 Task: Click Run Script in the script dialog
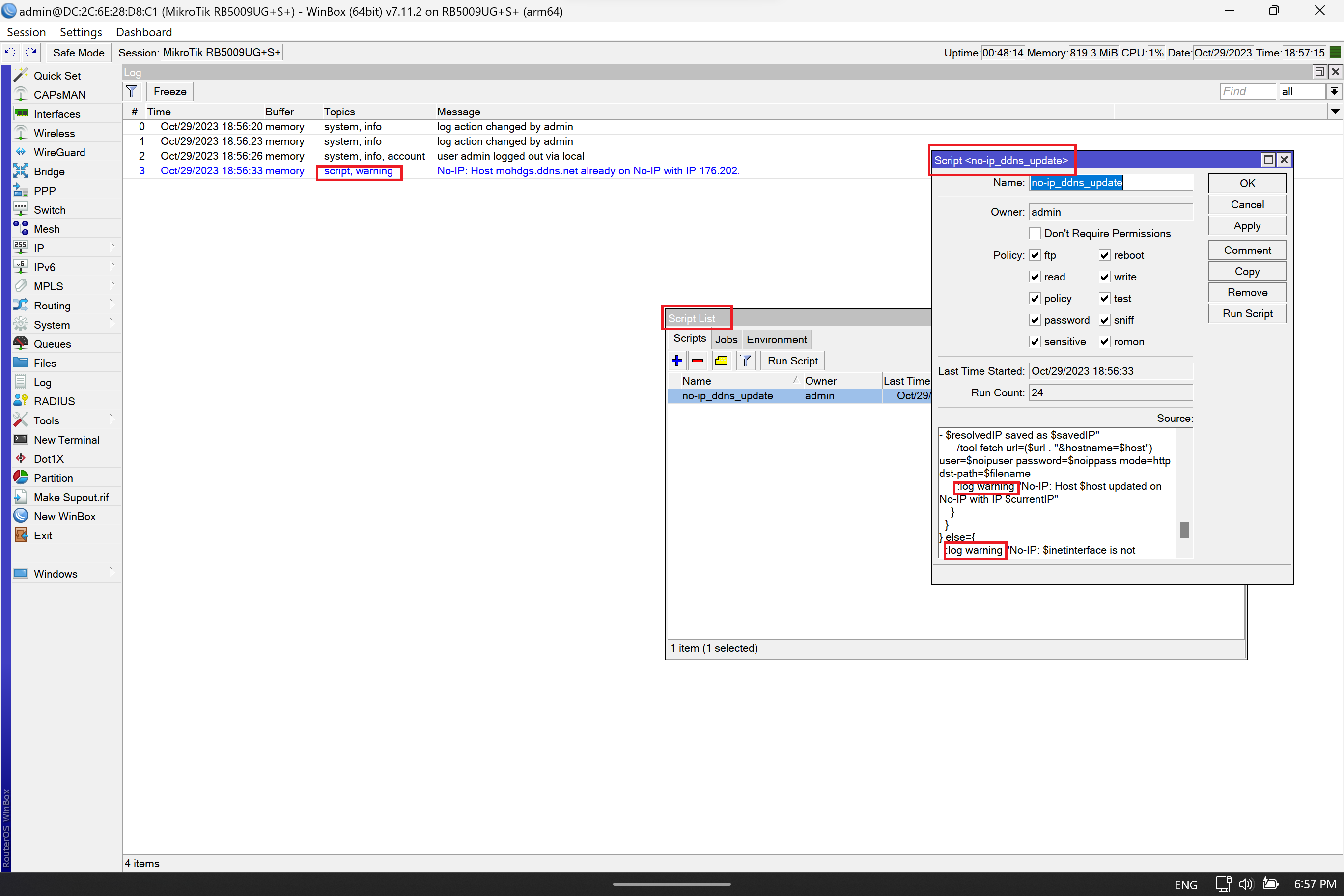click(x=1247, y=313)
